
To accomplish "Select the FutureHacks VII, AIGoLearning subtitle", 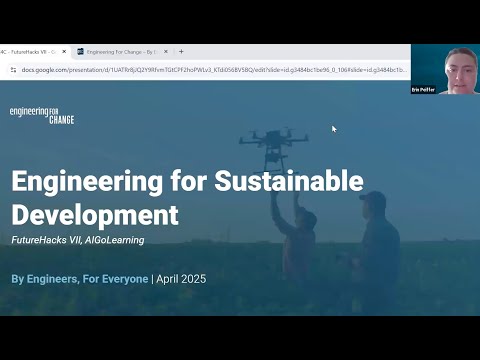I will click(x=78, y=240).
